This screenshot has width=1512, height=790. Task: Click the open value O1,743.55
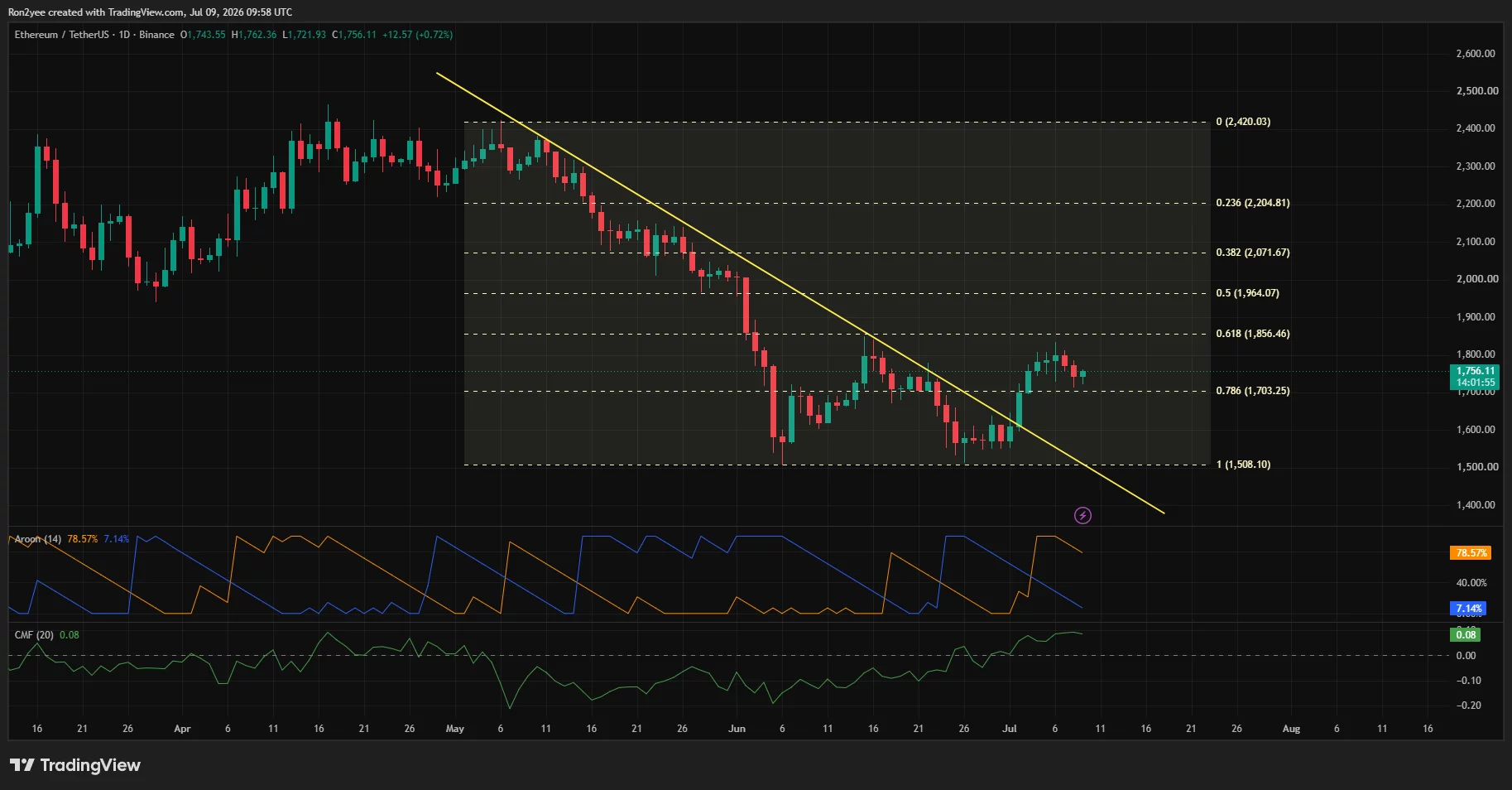203,35
